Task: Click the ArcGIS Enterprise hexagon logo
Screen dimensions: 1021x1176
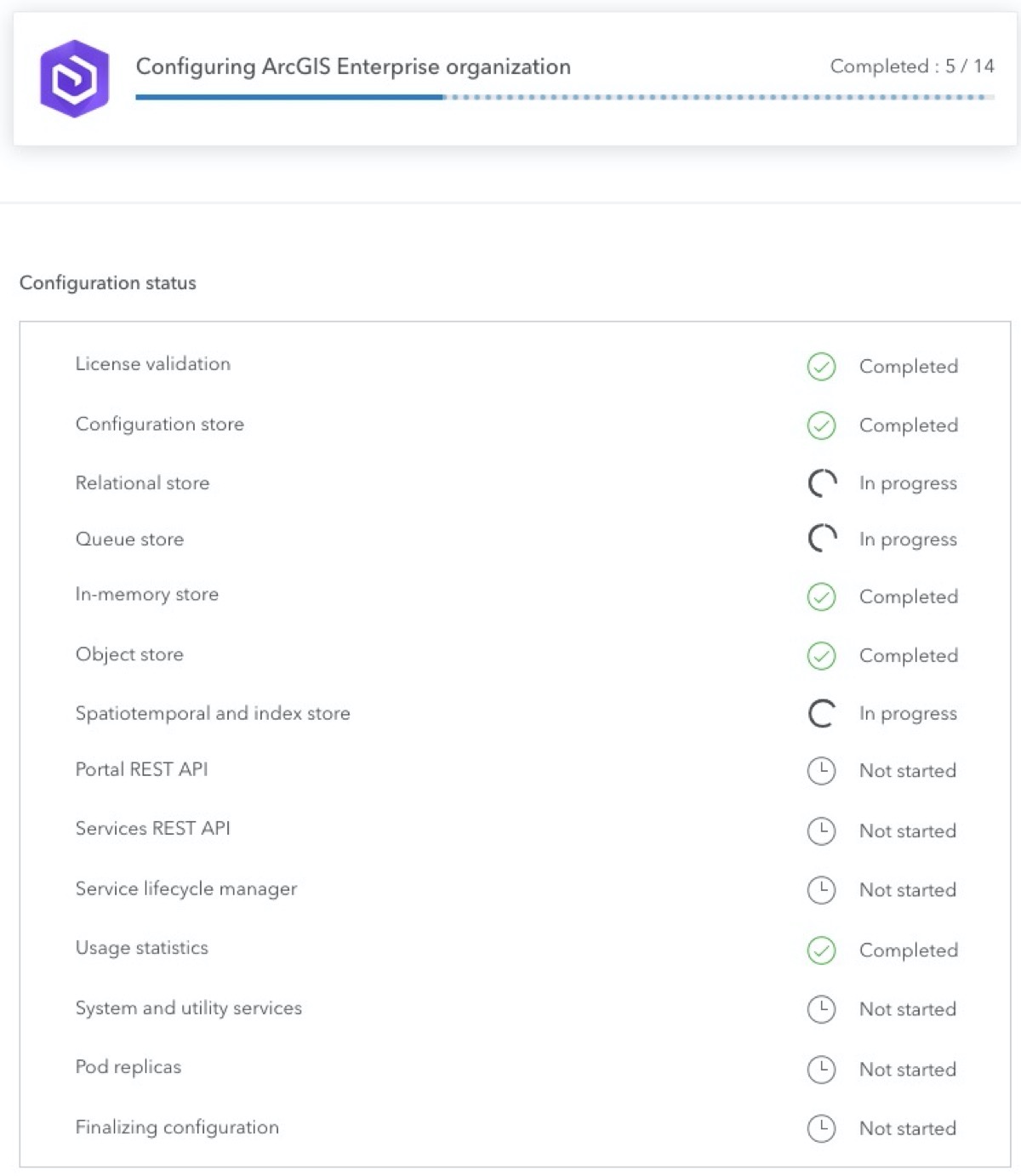Action: (x=75, y=78)
